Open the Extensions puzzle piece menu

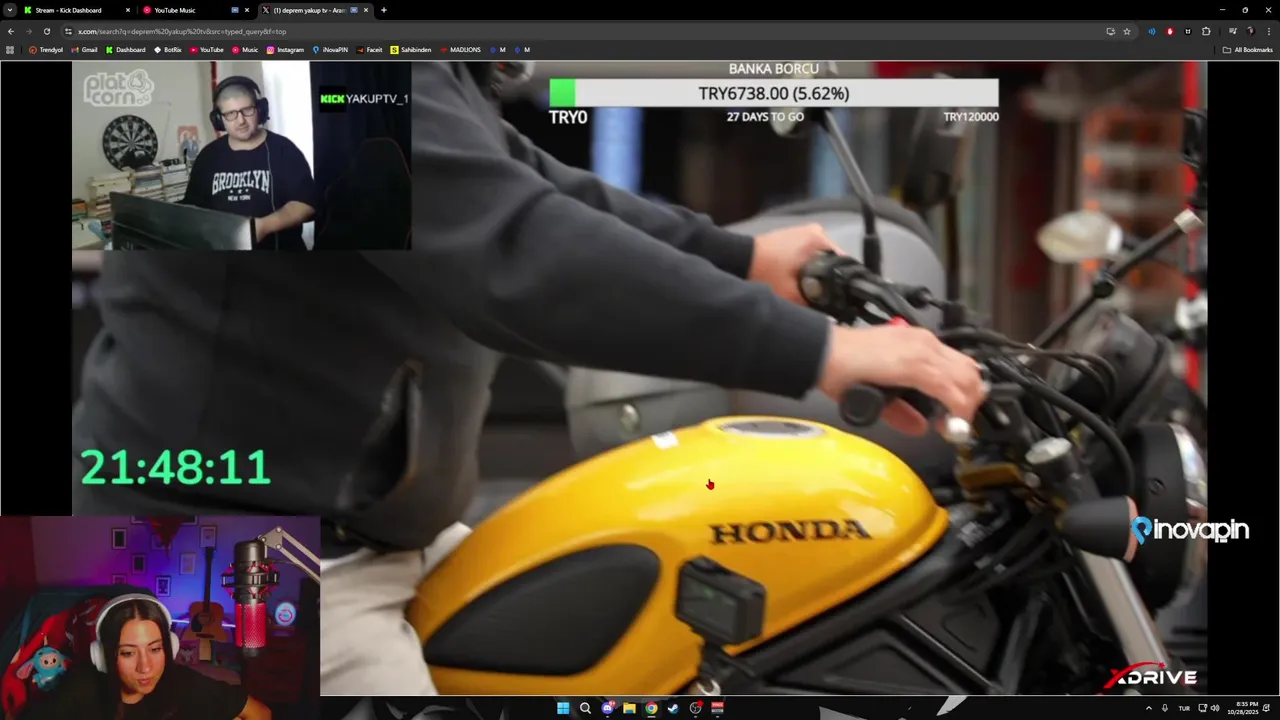(x=1206, y=31)
